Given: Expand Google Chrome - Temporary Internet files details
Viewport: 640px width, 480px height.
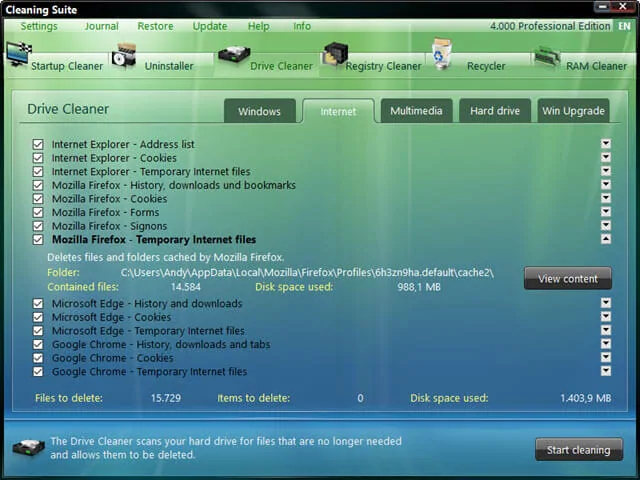Looking at the screenshot, I should (x=606, y=371).
